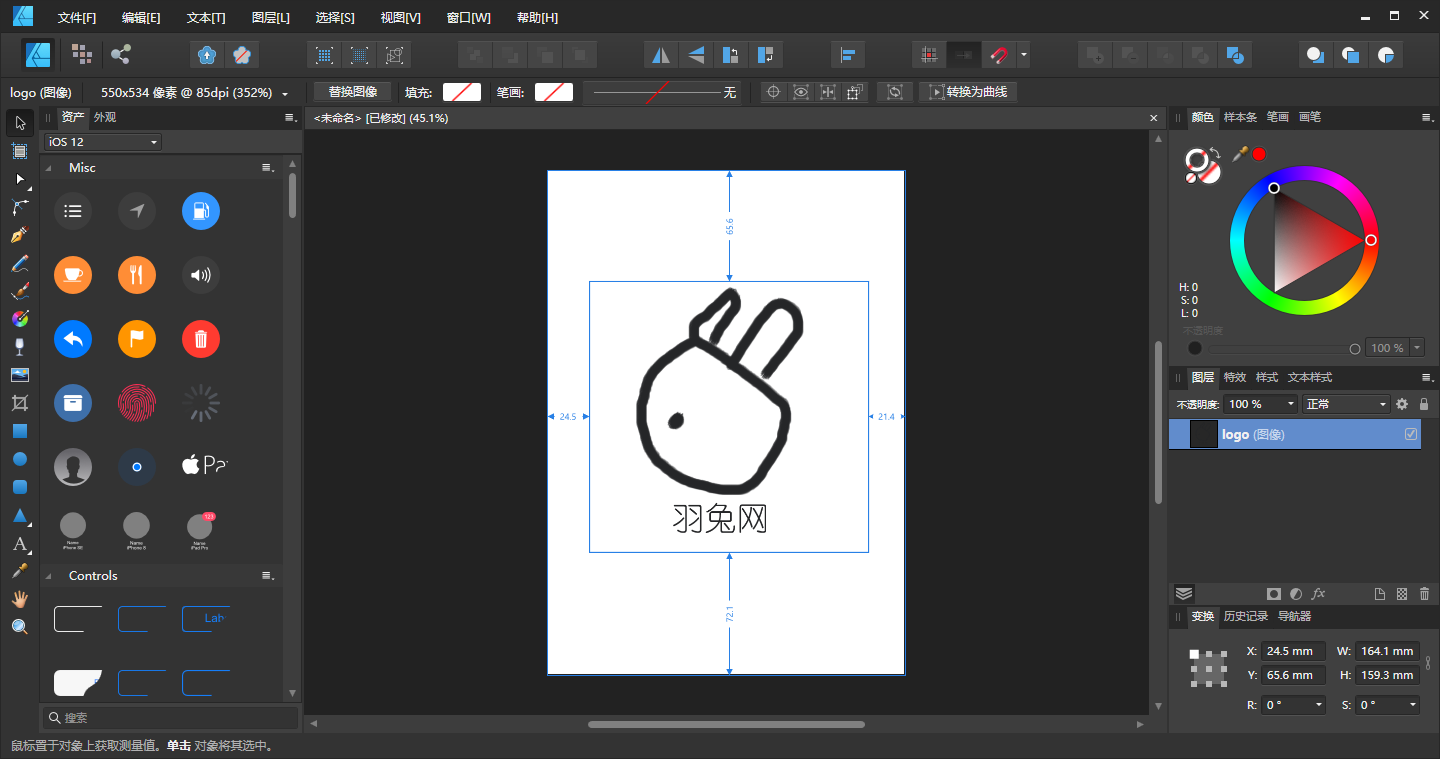Switch to the 样本条 tab
Screen dimensions: 1440x759
[1241, 117]
